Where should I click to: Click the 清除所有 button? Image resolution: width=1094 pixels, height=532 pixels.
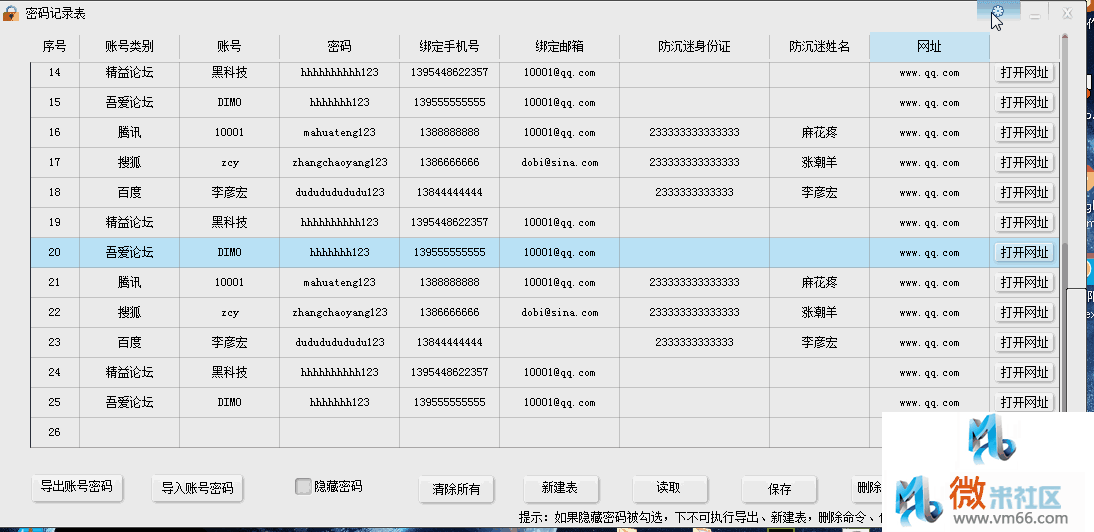456,489
